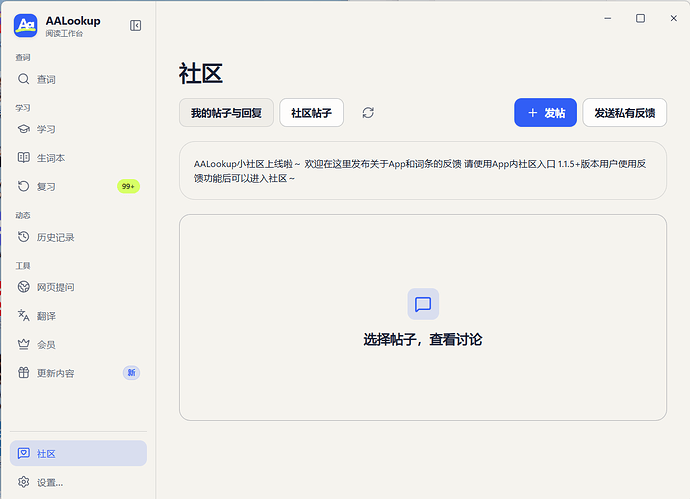
Task: Minimize the AALookup window
Action: pos(608,18)
